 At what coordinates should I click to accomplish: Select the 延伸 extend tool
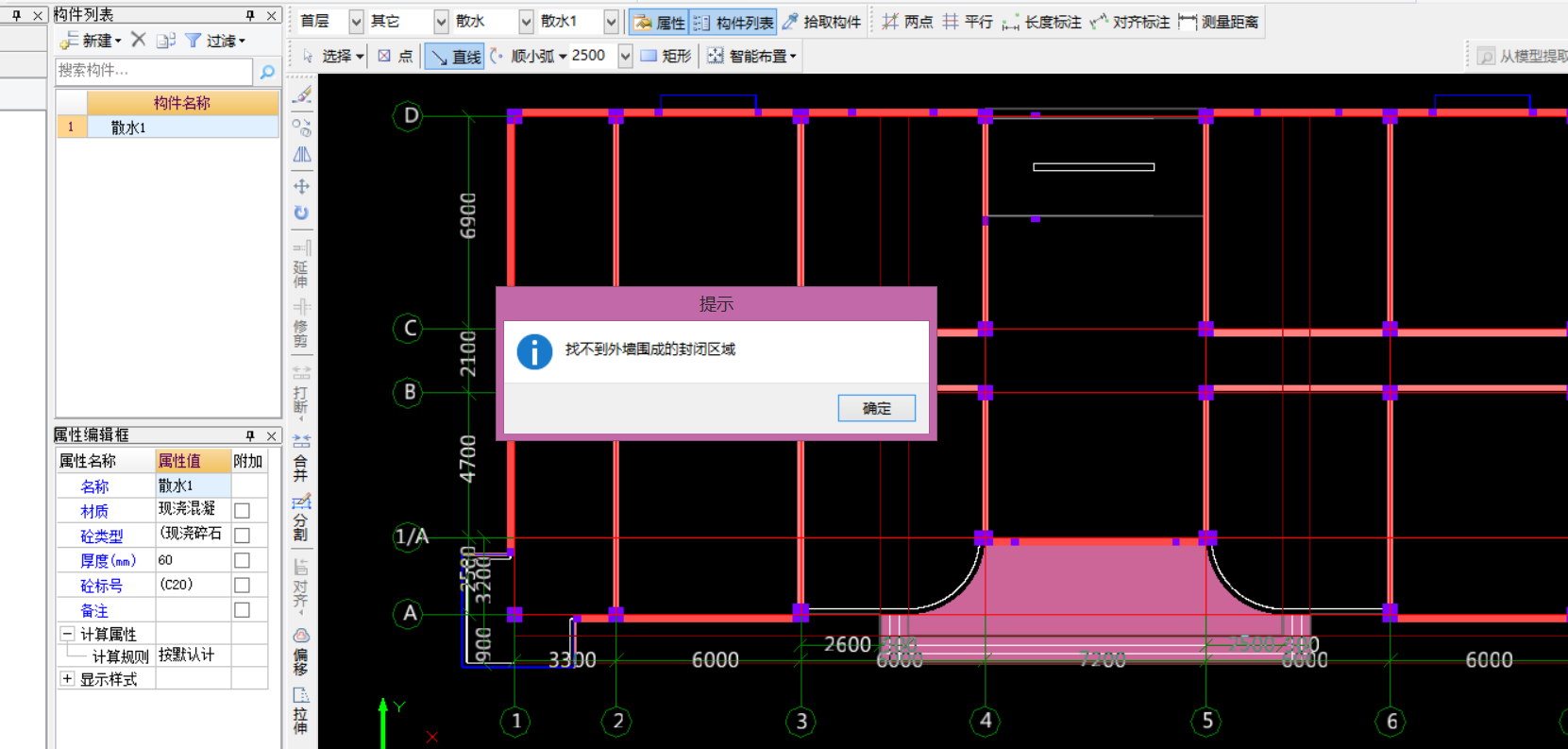(301, 264)
